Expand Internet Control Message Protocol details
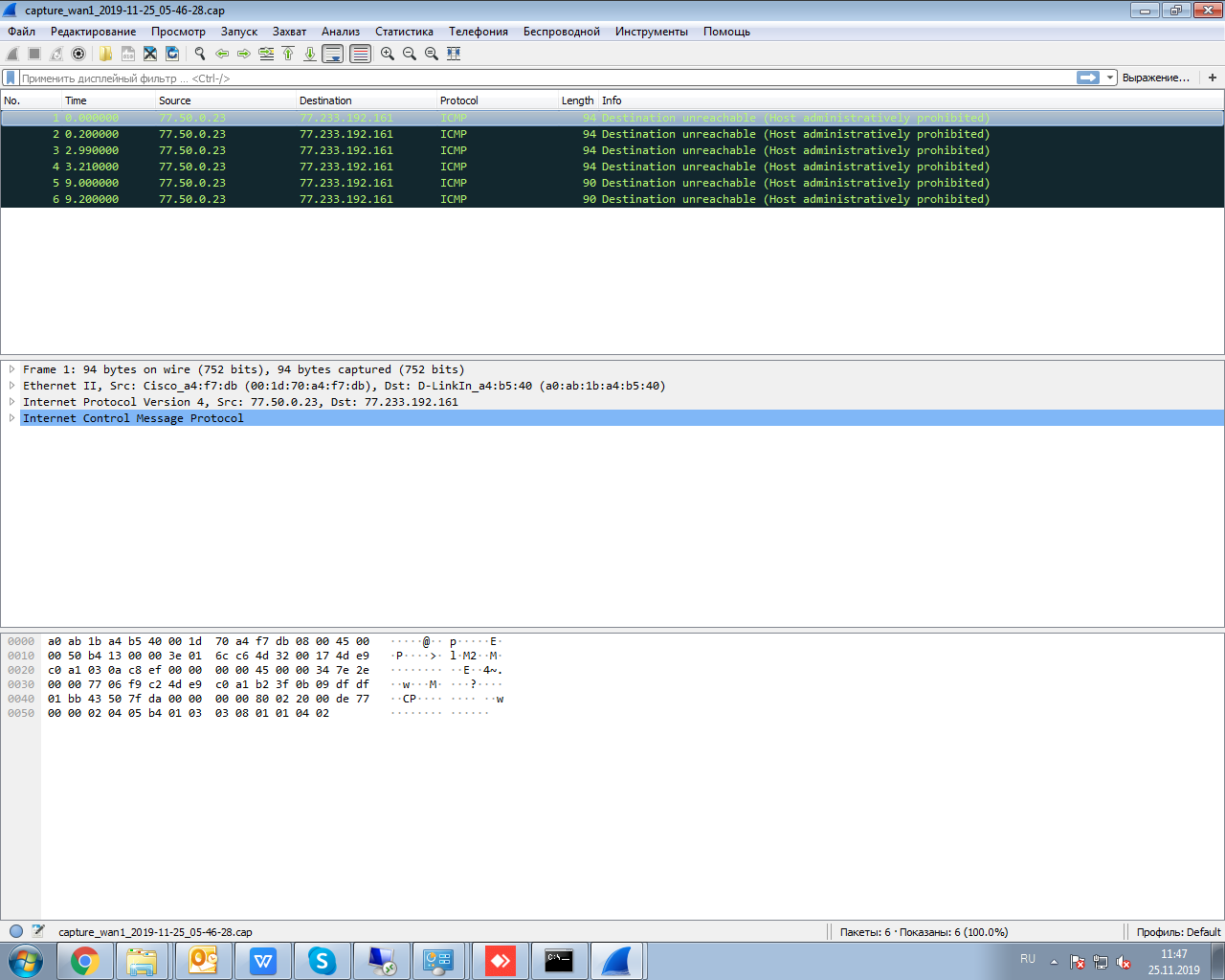Screen dimensions: 1225x980 [x=11, y=418]
